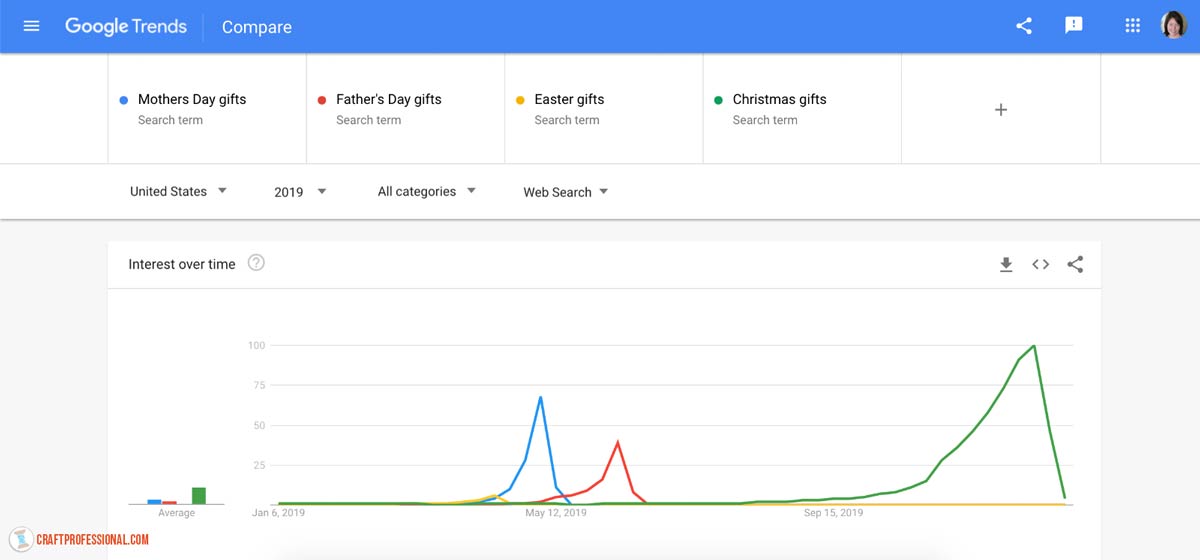Click the account profile avatar
This screenshot has height=560, width=1200.
(x=1174, y=26)
